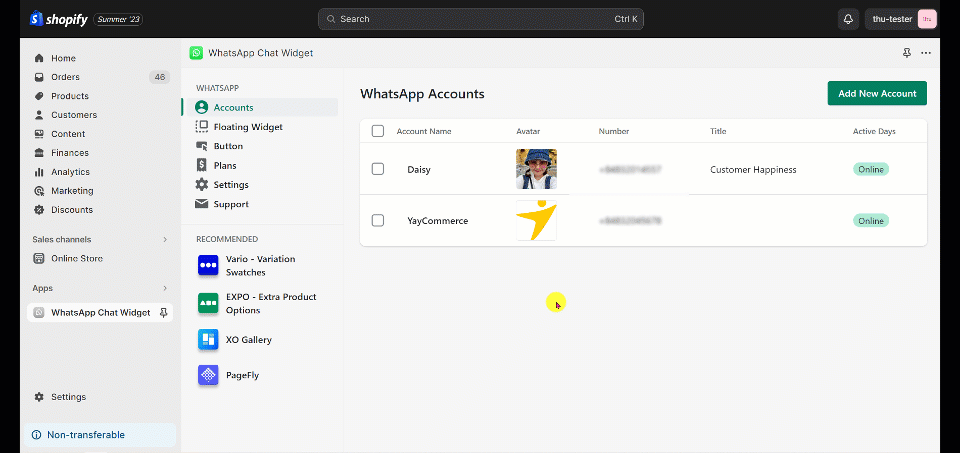
Task: Expand the Apps section chevron
Action: click(x=165, y=288)
